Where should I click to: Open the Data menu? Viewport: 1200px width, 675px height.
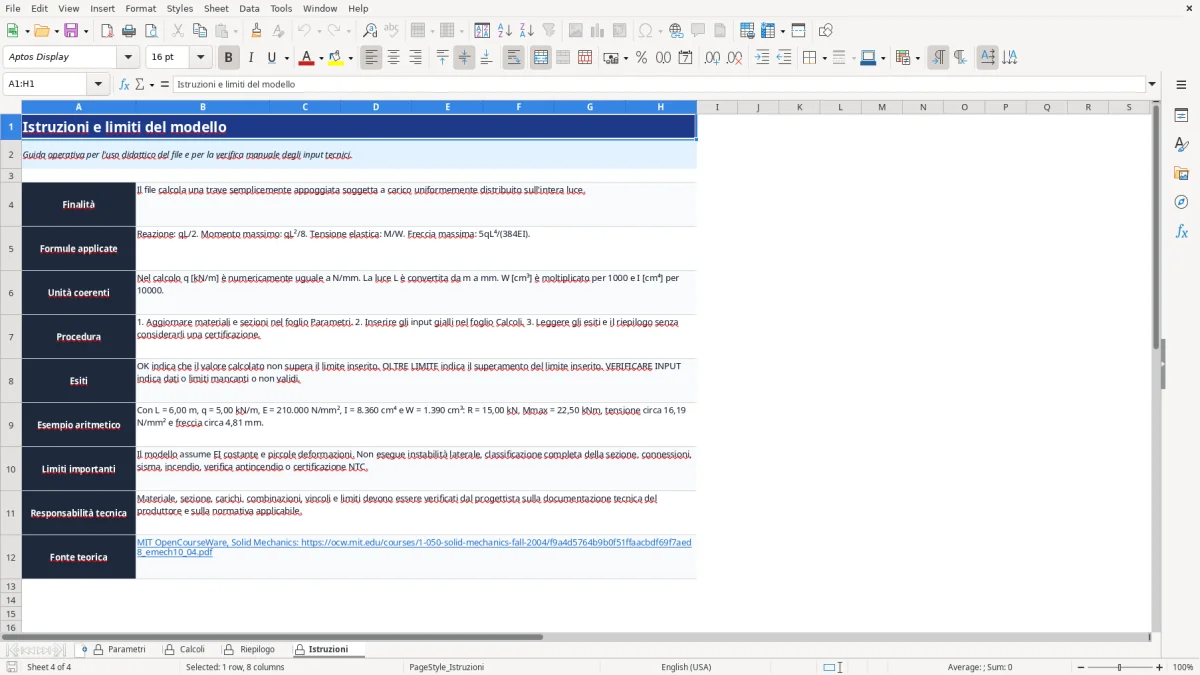249,8
